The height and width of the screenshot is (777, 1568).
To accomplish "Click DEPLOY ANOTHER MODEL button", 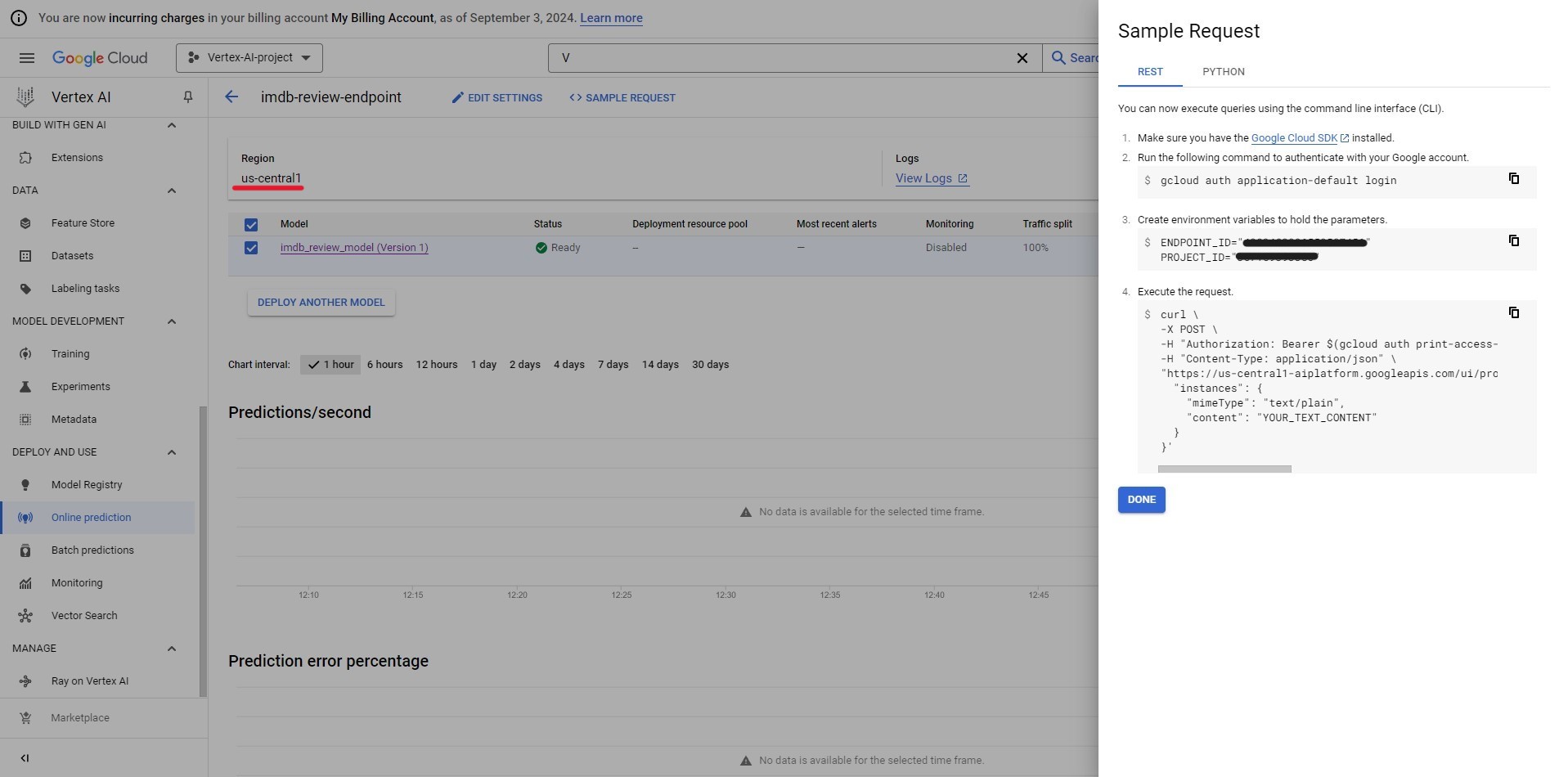I will click(x=321, y=303).
